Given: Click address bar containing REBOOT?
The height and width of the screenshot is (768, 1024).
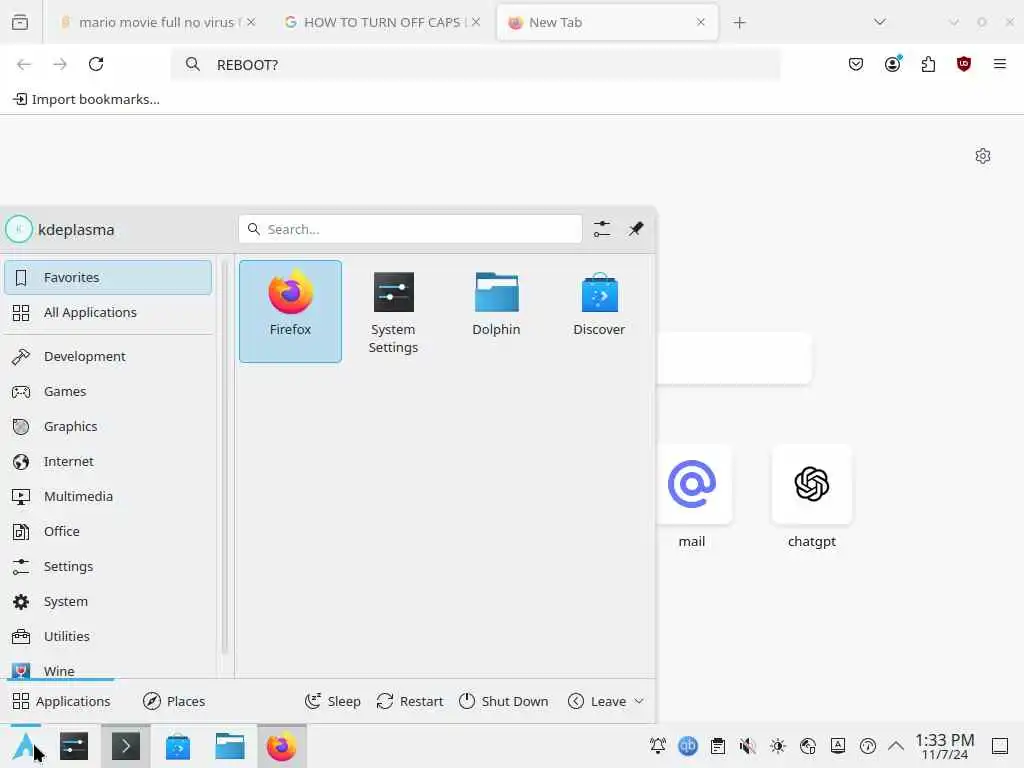Looking at the screenshot, I should click(475, 64).
